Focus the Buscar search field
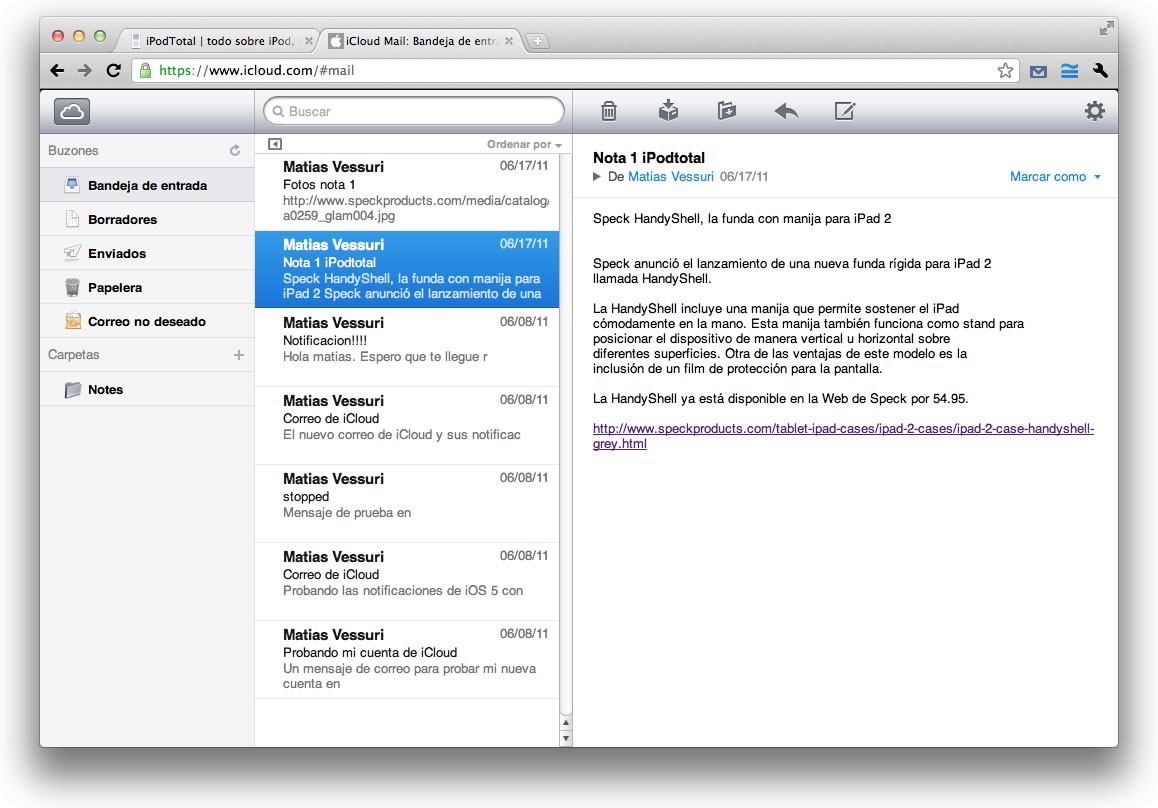 [x=414, y=112]
